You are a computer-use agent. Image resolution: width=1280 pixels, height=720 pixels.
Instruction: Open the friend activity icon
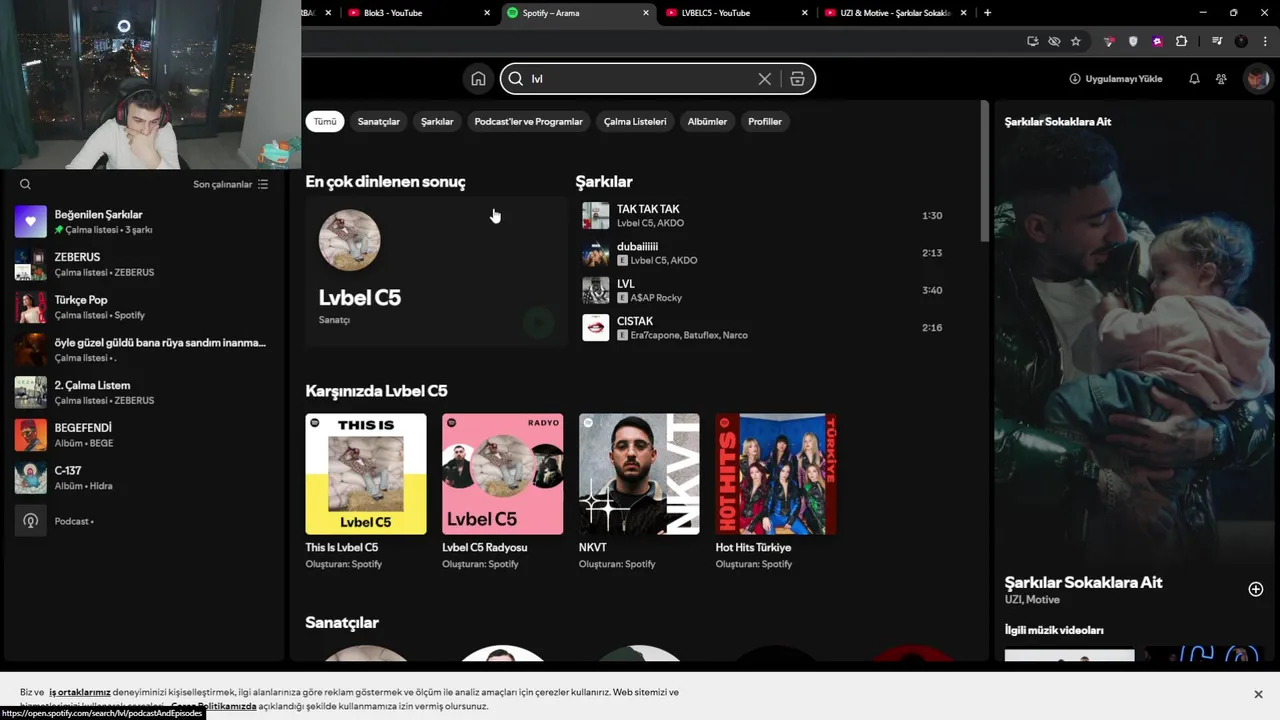(1221, 79)
